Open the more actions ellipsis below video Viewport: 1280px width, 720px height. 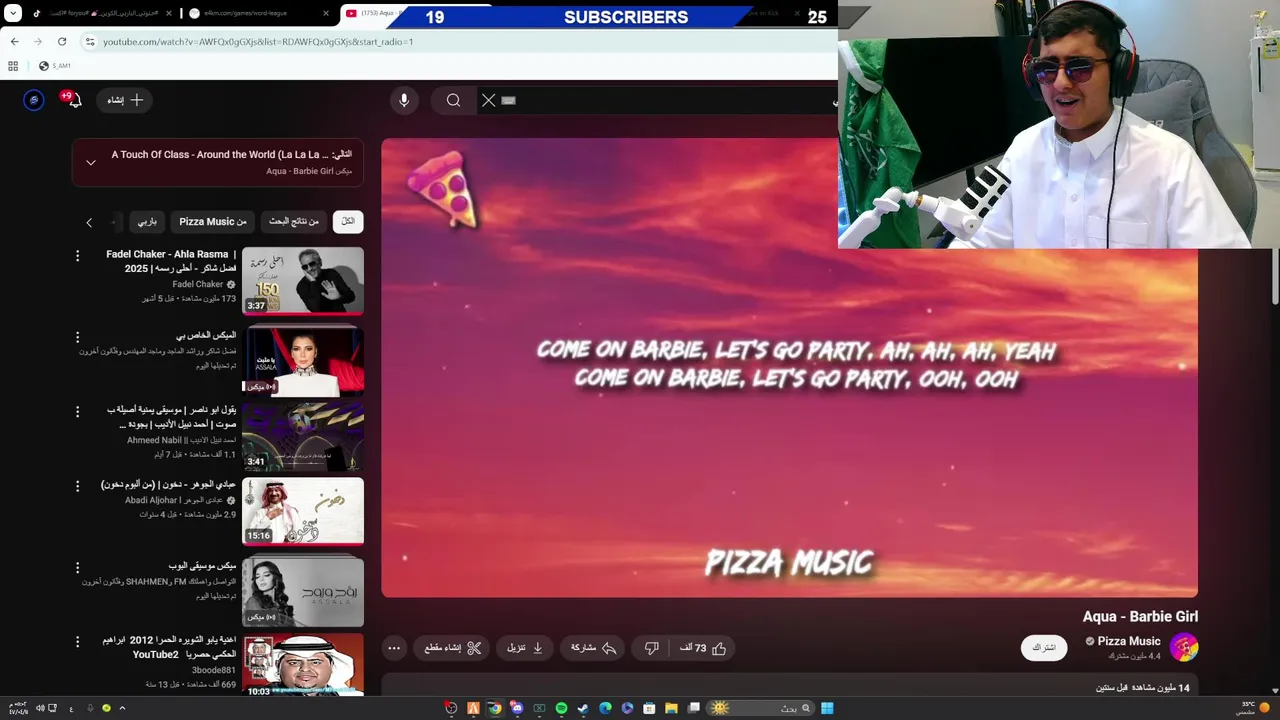pyautogui.click(x=394, y=648)
